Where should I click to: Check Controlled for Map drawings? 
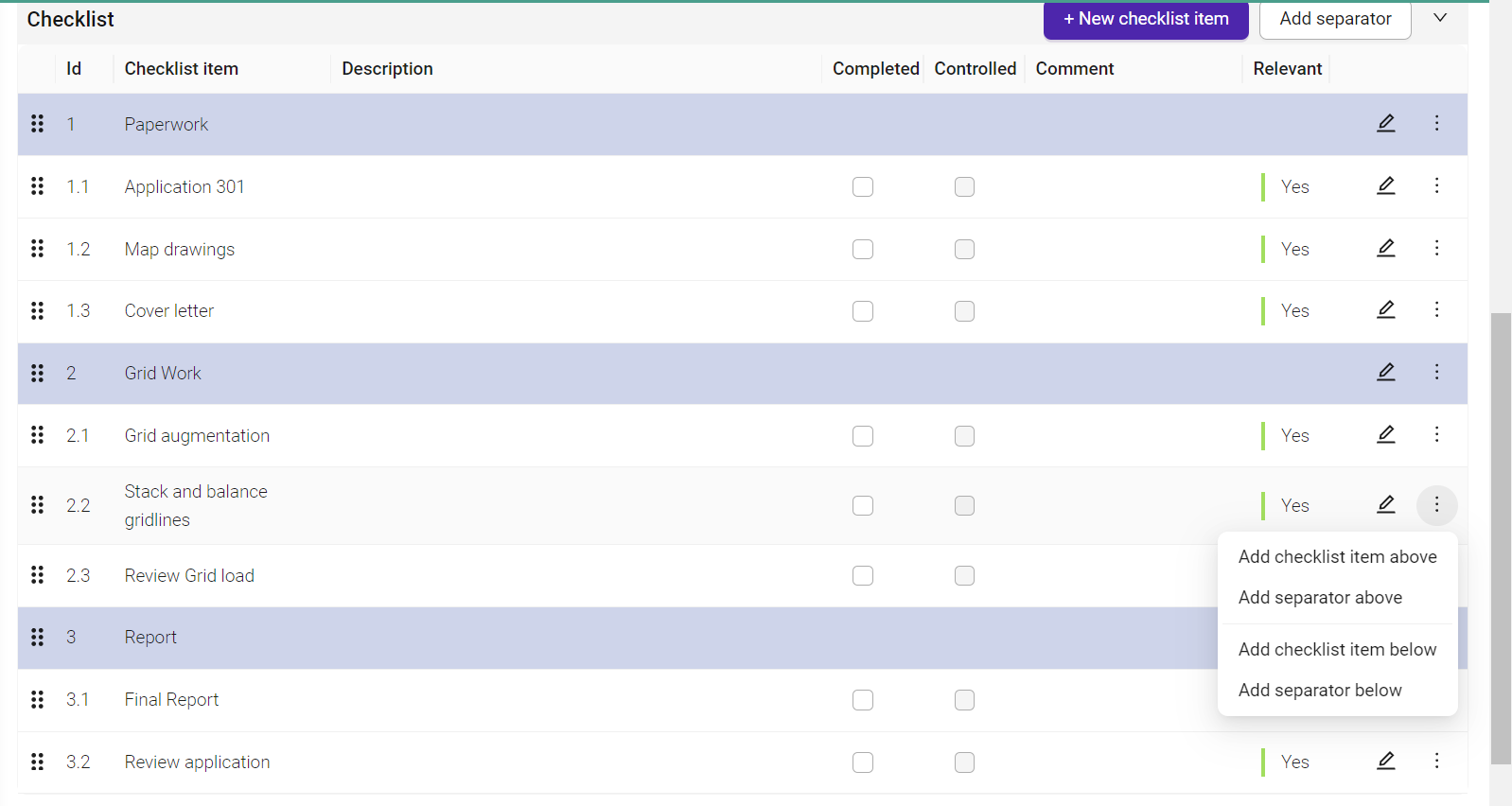[964, 249]
